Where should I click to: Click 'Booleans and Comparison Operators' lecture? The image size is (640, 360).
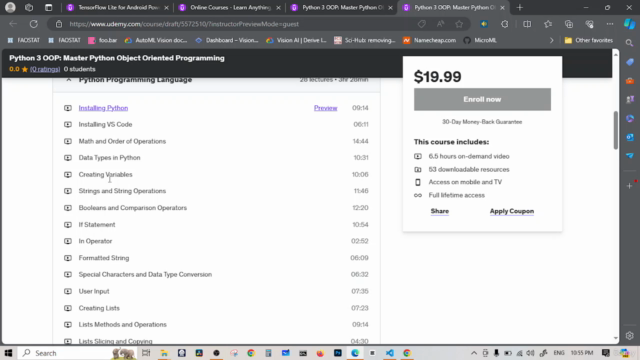[133, 208]
